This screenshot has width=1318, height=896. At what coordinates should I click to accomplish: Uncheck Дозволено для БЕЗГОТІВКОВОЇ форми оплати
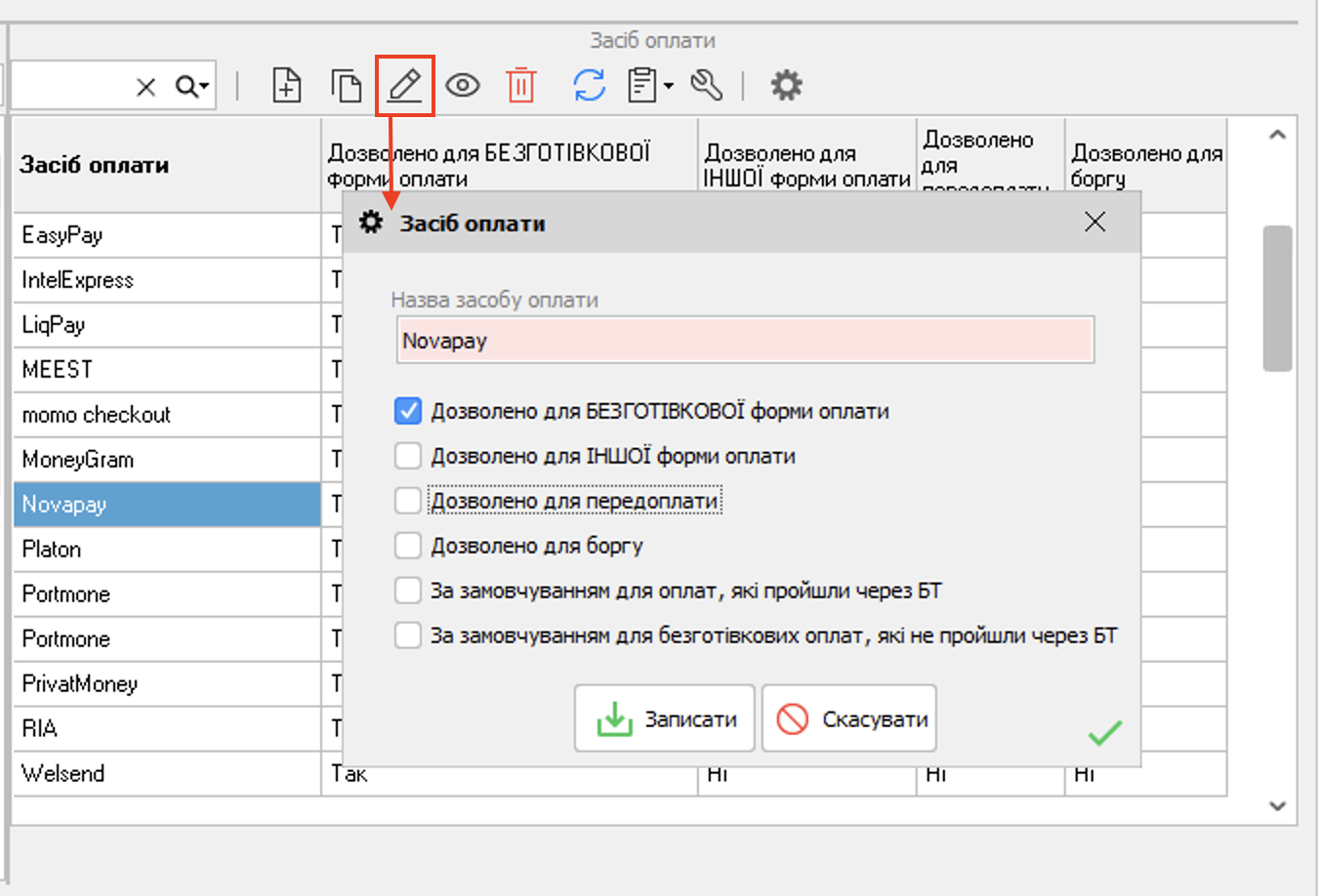[x=408, y=411]
